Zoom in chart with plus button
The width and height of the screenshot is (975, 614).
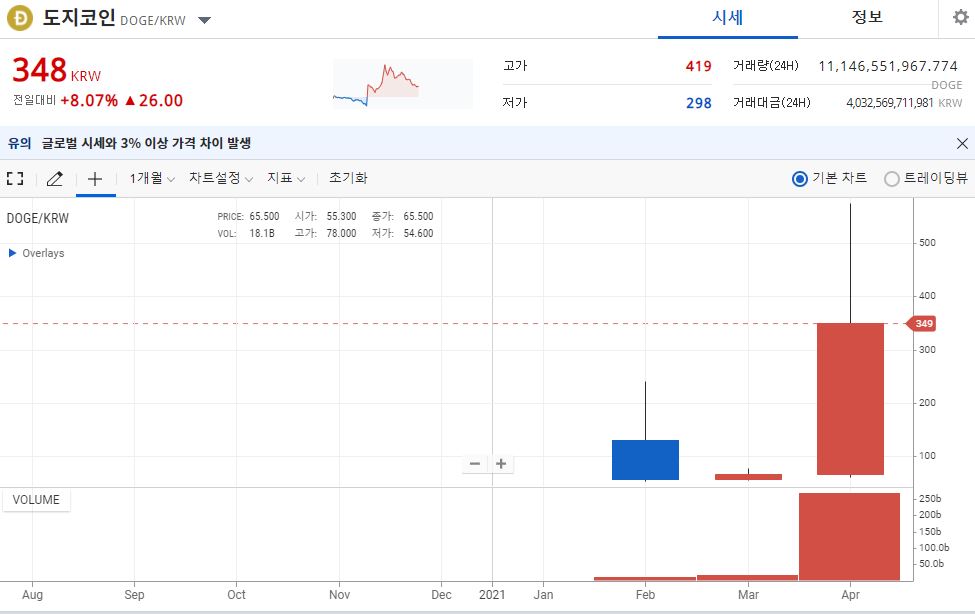501,463
